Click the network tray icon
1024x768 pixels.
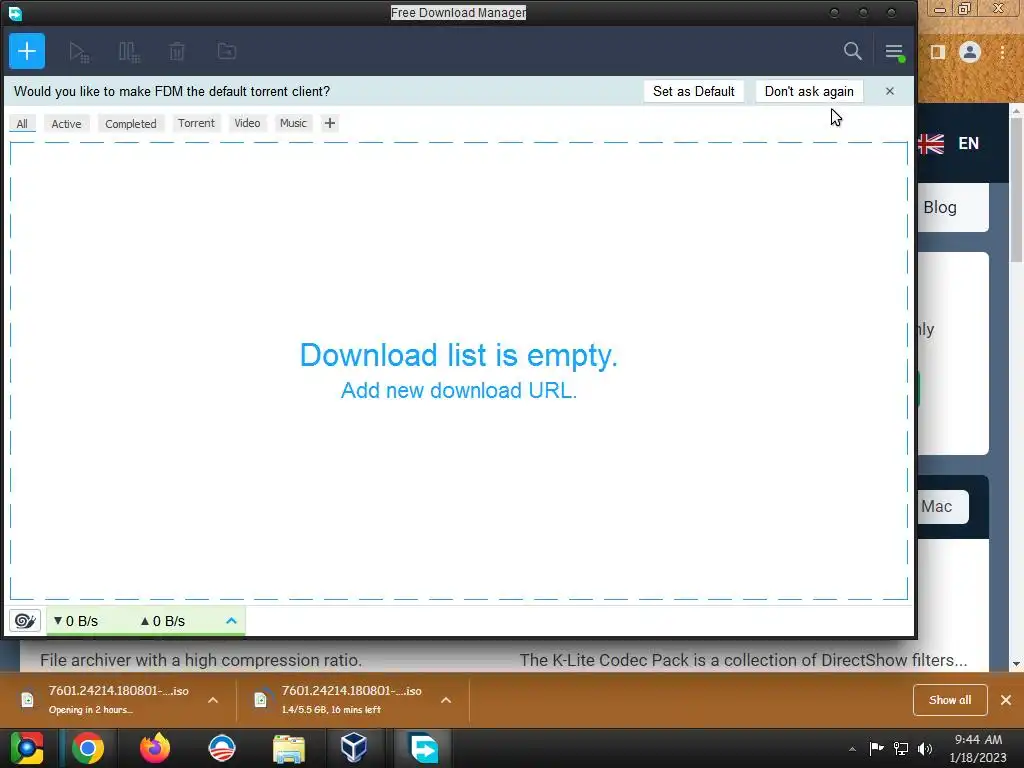901,748
